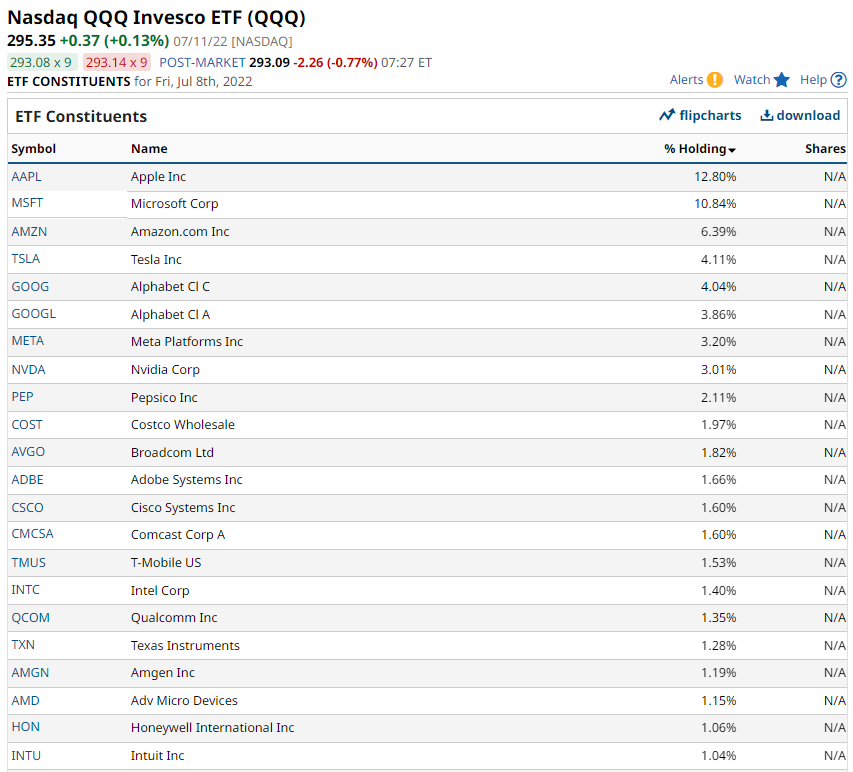This screenshot has height=772, width=853.
Task: Open the flipcharts link
Action: tap(710, 115)
